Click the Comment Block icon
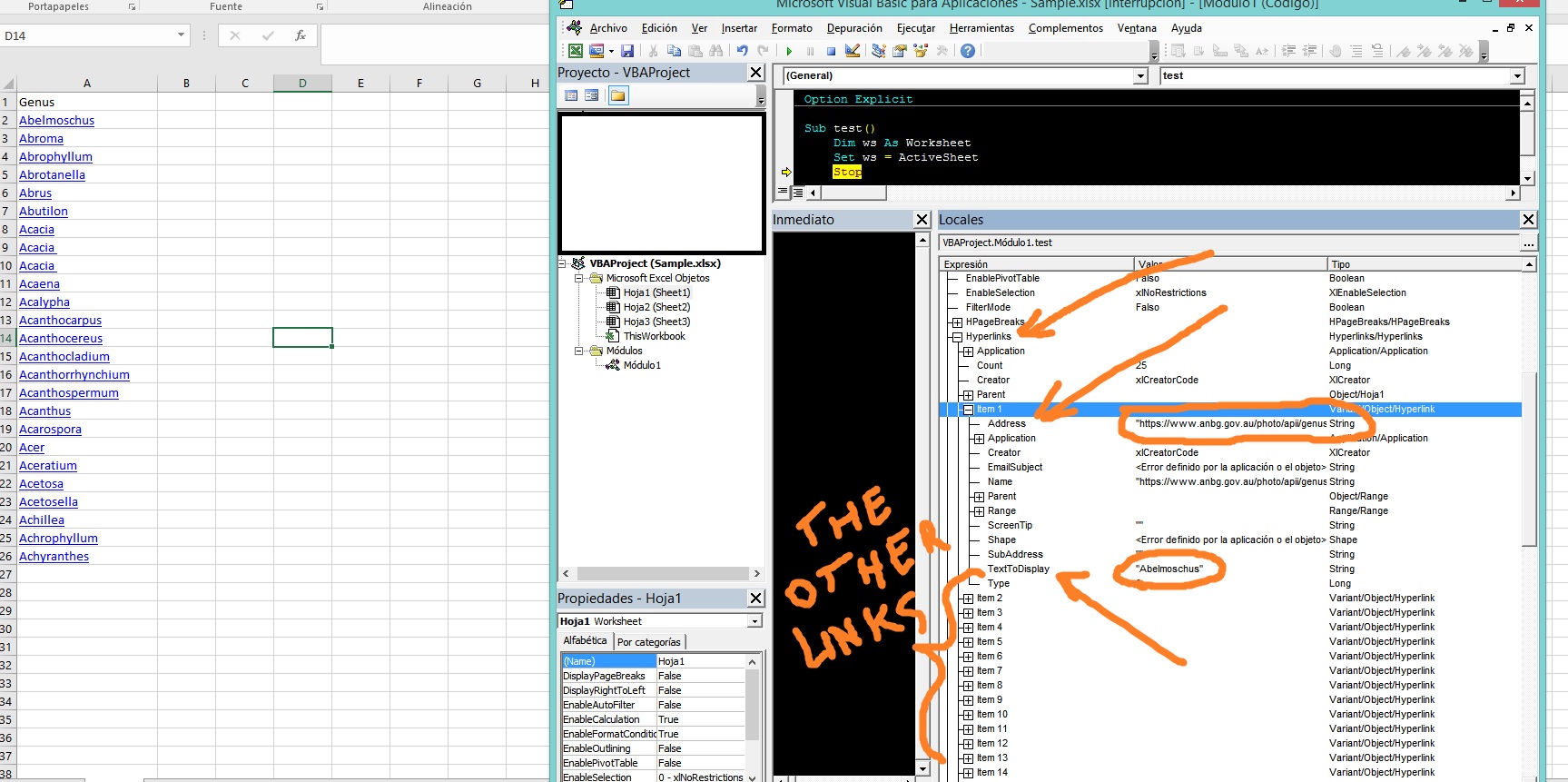Image resolution: width=1568 pixels, height=782 pixels. [1356, 51]
